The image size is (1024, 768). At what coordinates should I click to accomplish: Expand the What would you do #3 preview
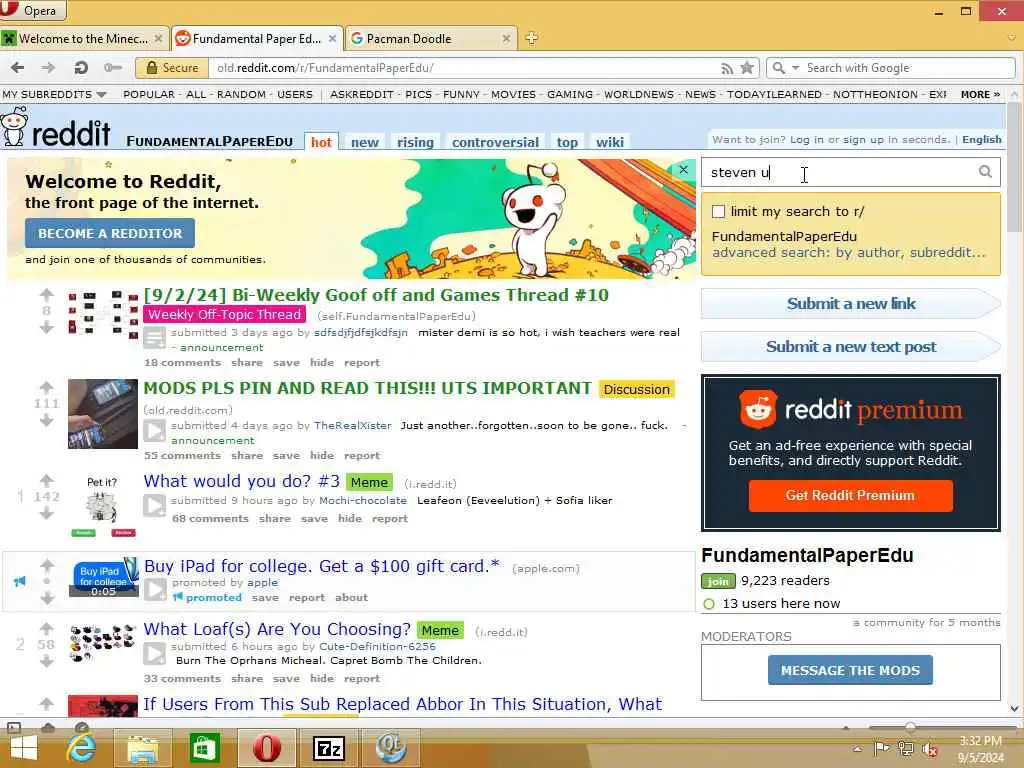pyautogui.click(x=155, y=505)
